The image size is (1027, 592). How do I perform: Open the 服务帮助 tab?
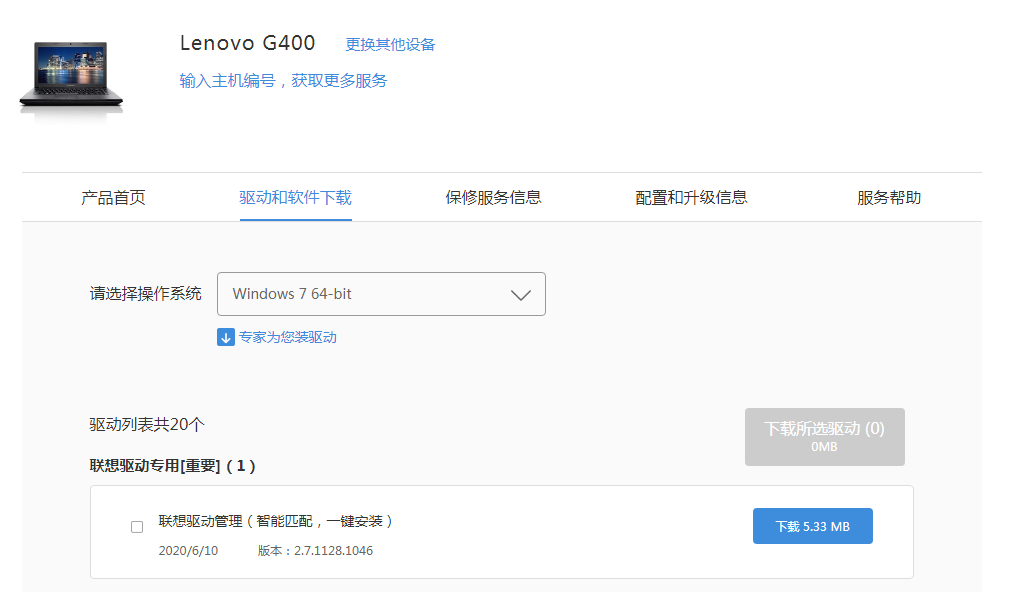(x=889, y=198)
